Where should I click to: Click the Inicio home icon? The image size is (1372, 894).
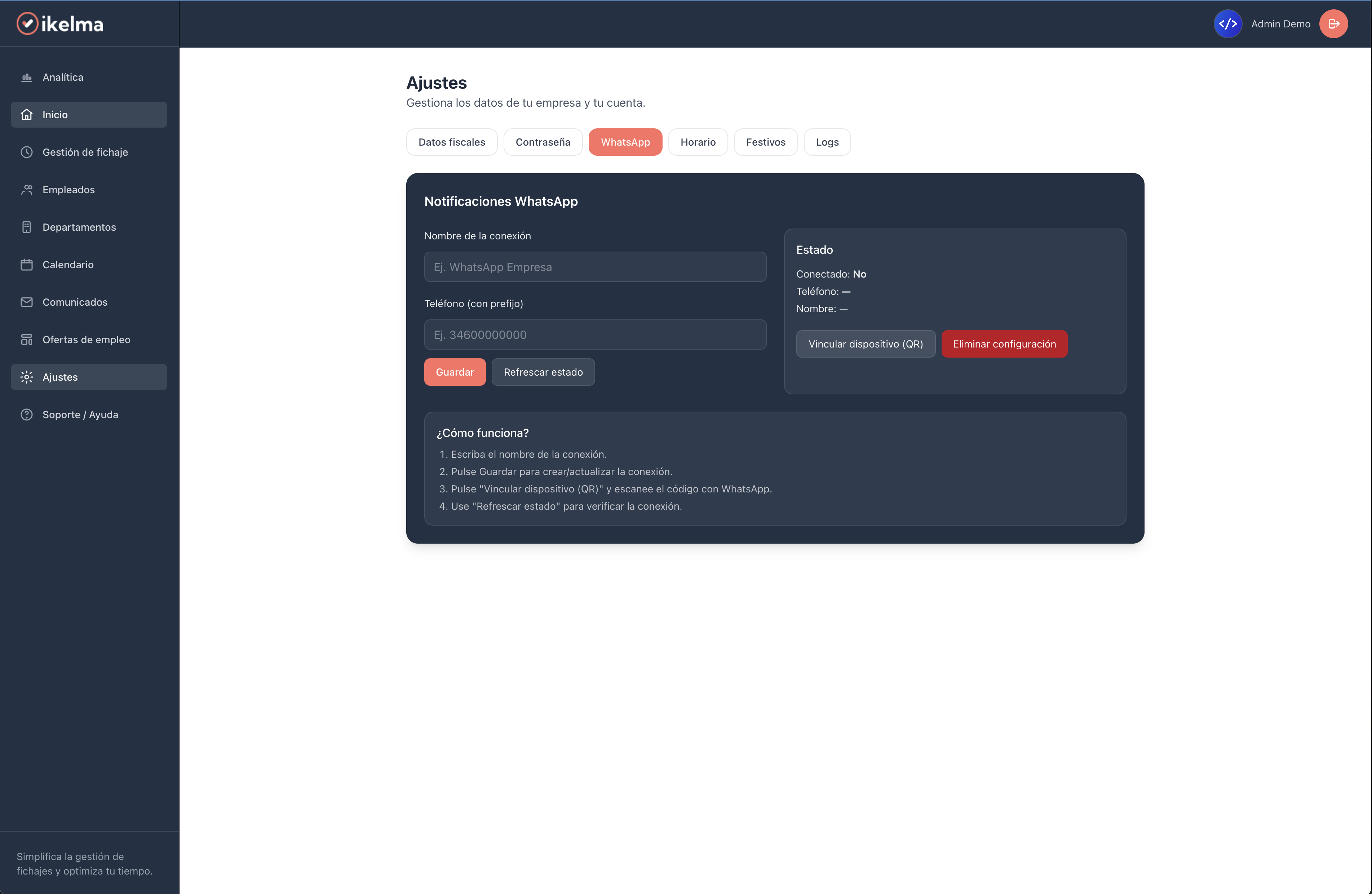(27, 115)
